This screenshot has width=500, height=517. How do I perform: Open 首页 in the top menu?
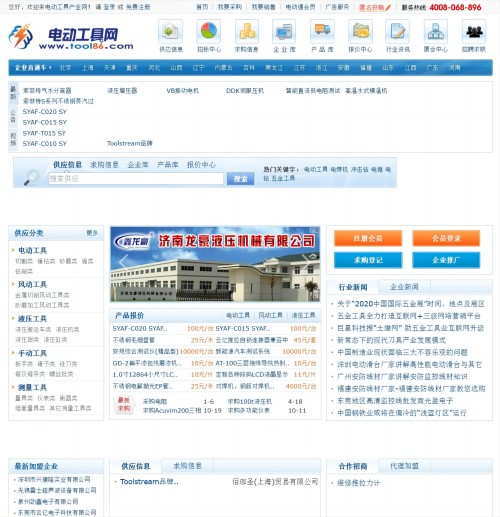pos(202,7)
